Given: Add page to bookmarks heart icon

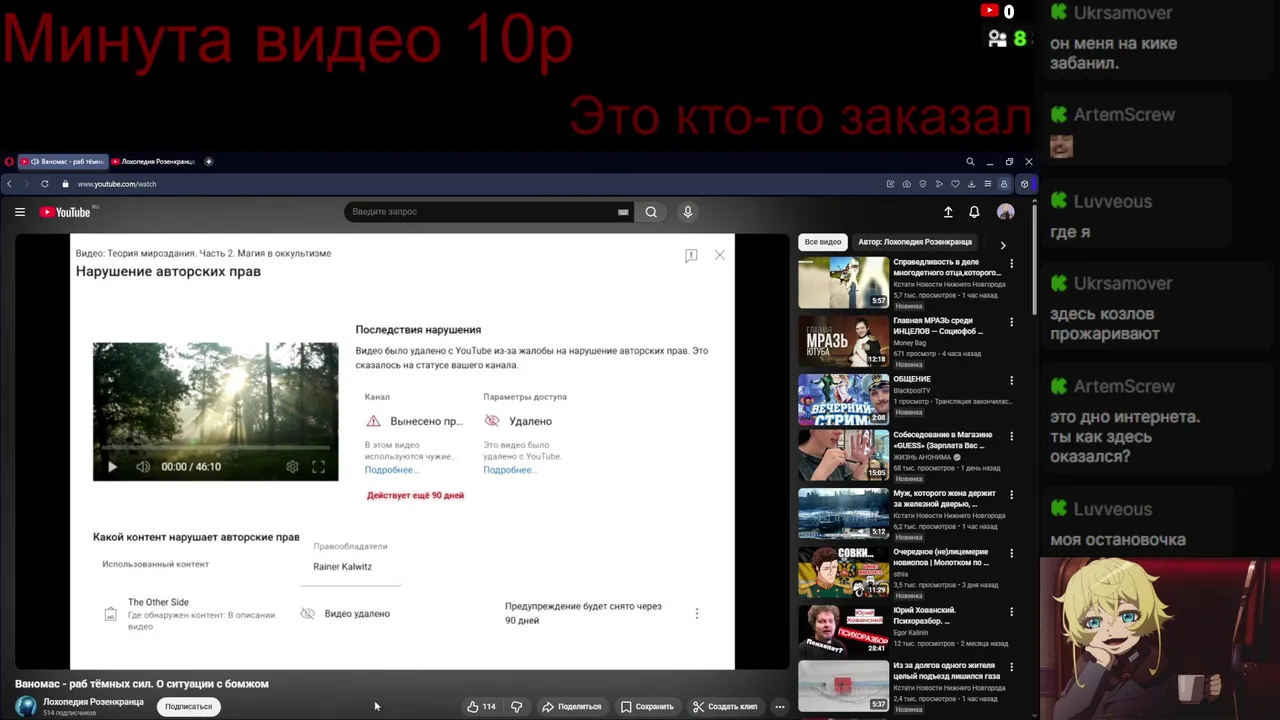Looking at the screenshot, I should click(x=955, y=184).
